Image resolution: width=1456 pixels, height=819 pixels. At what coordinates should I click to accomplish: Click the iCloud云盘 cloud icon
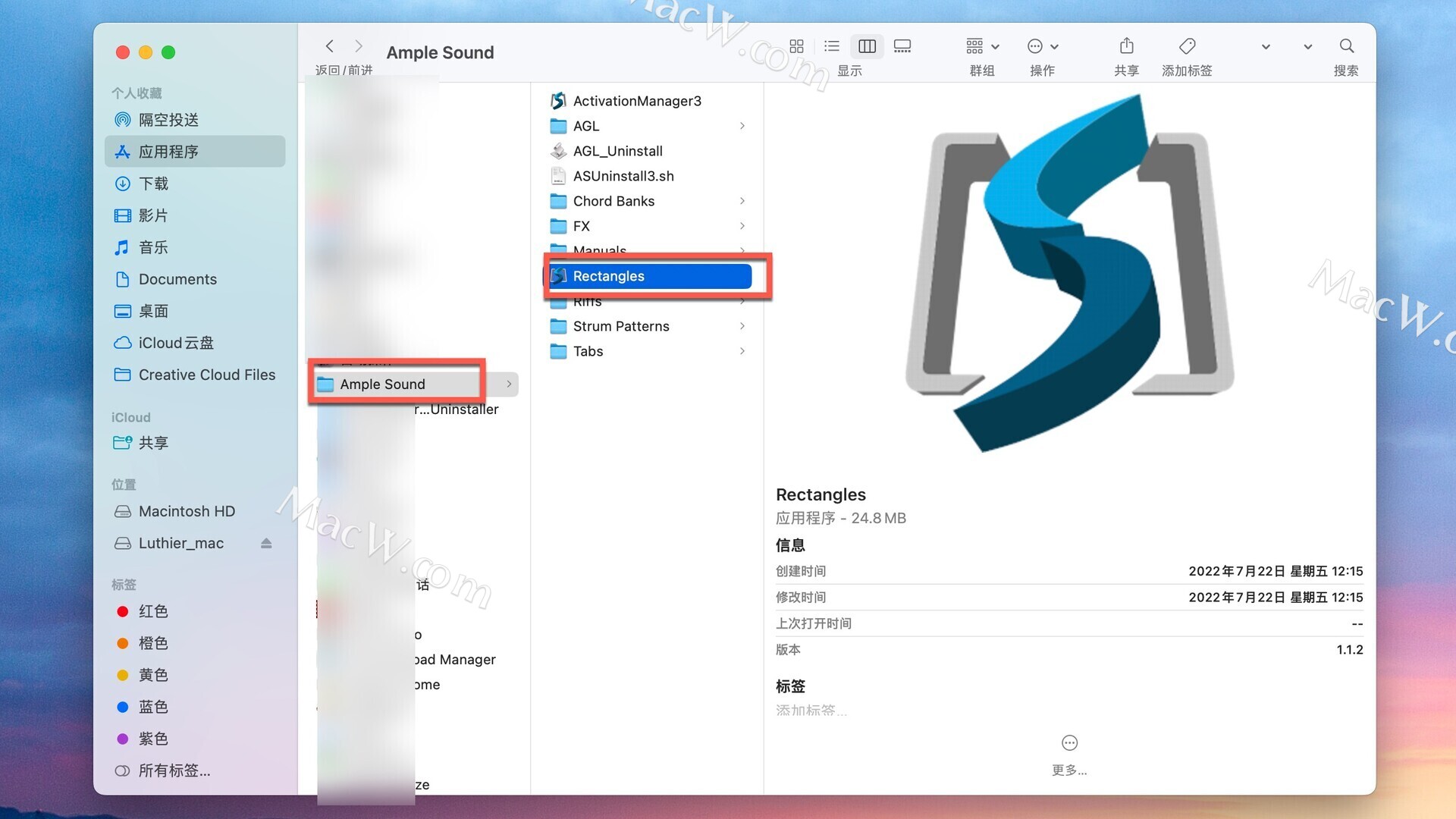[122, 343]
